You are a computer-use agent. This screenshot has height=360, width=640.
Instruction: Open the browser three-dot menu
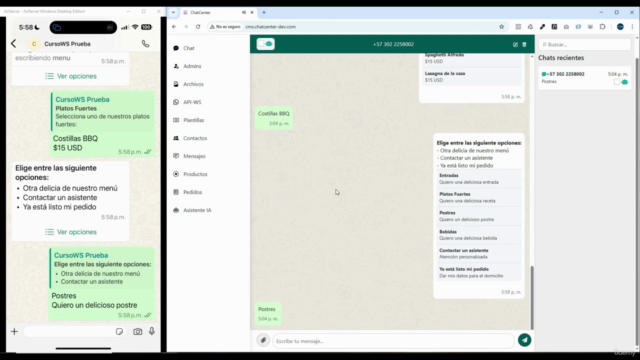(632, 27)
